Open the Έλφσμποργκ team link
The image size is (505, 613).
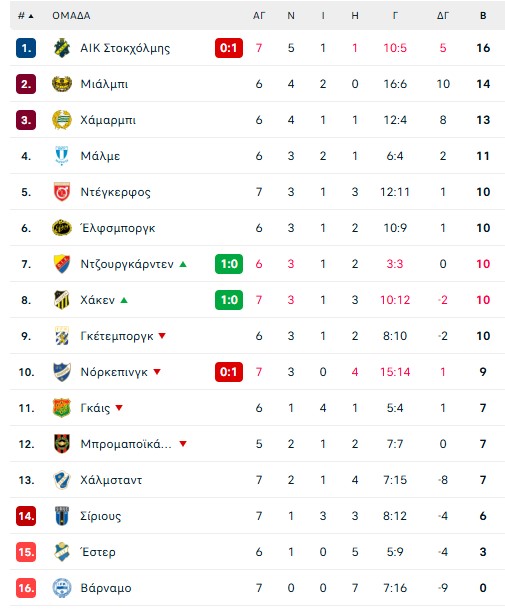pos(118,228)
